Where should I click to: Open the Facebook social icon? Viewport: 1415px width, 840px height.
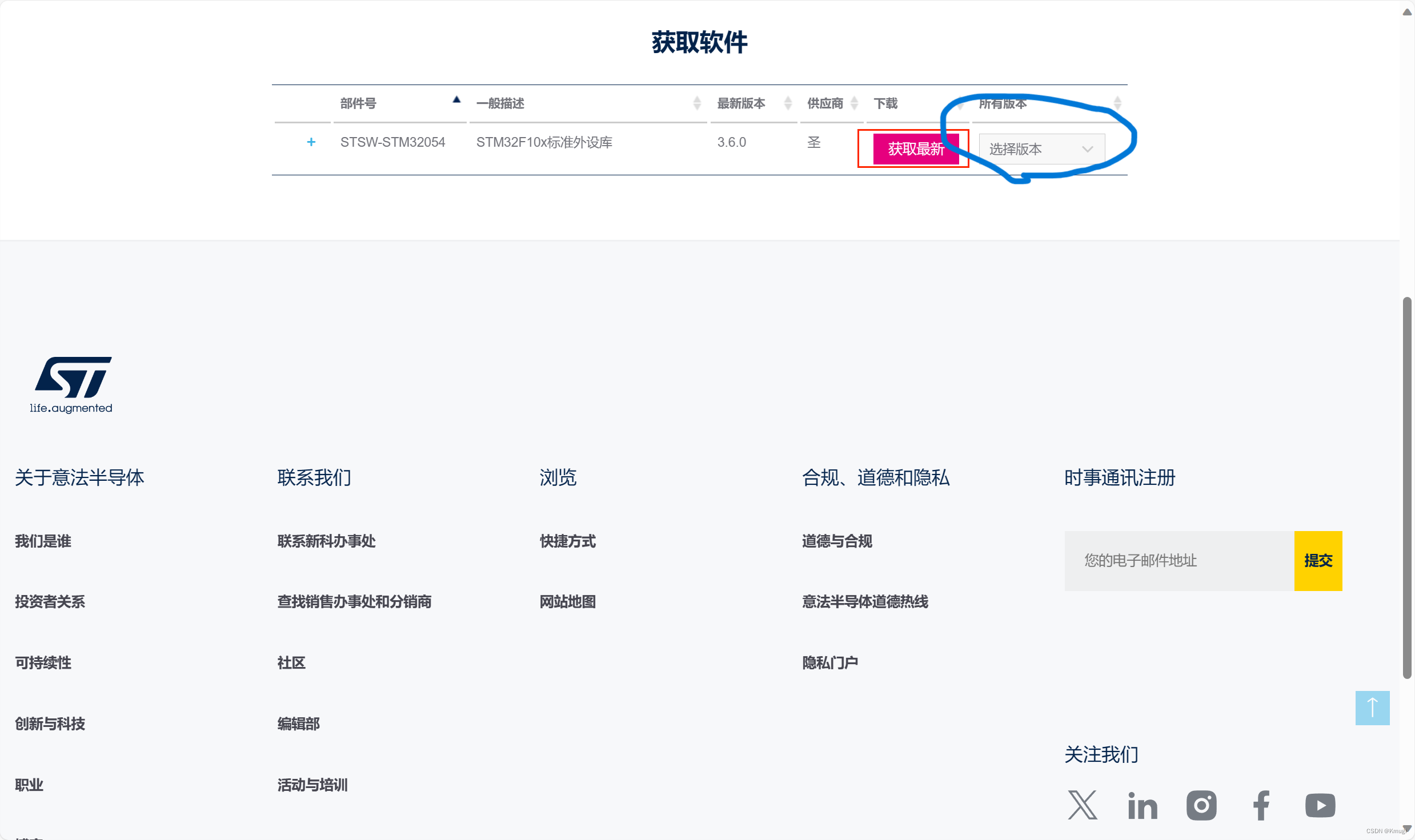pos(1261,805)
